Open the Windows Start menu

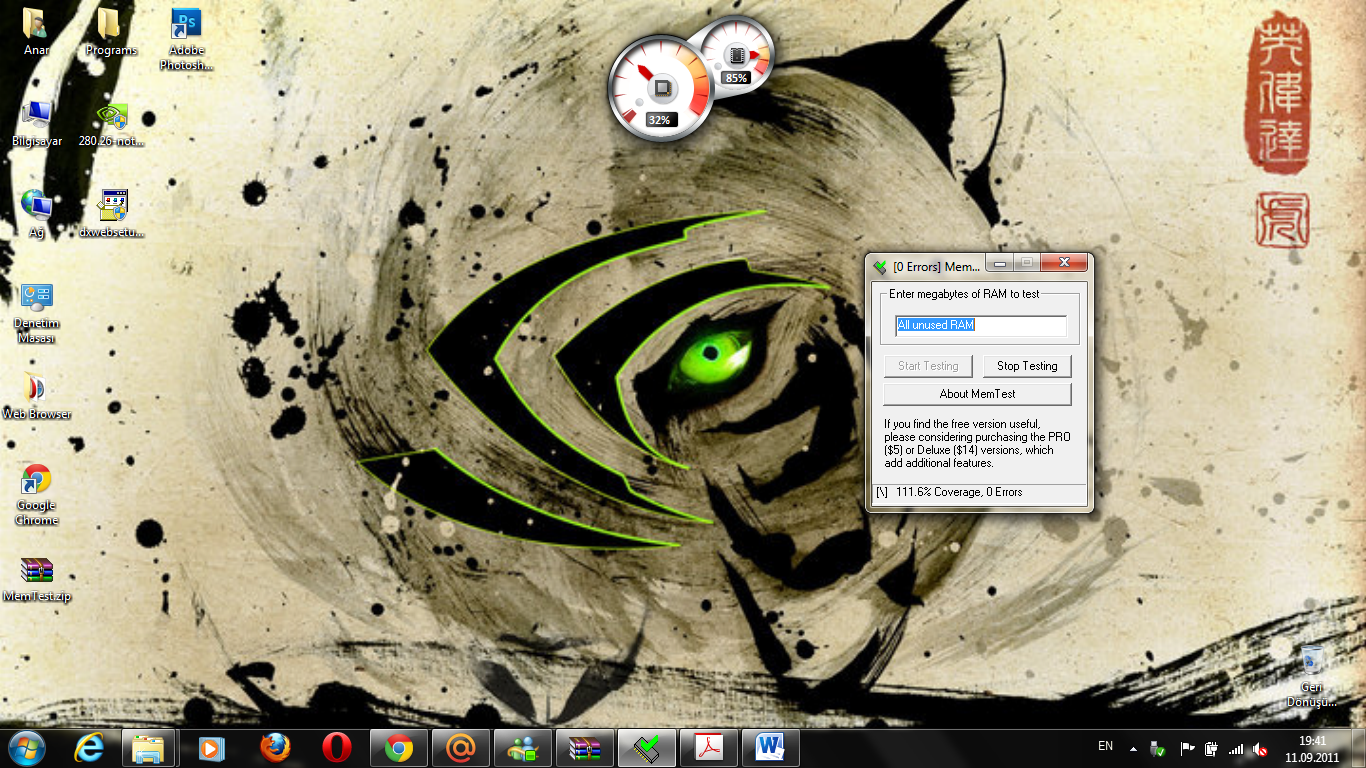click(x=27, y=747)
